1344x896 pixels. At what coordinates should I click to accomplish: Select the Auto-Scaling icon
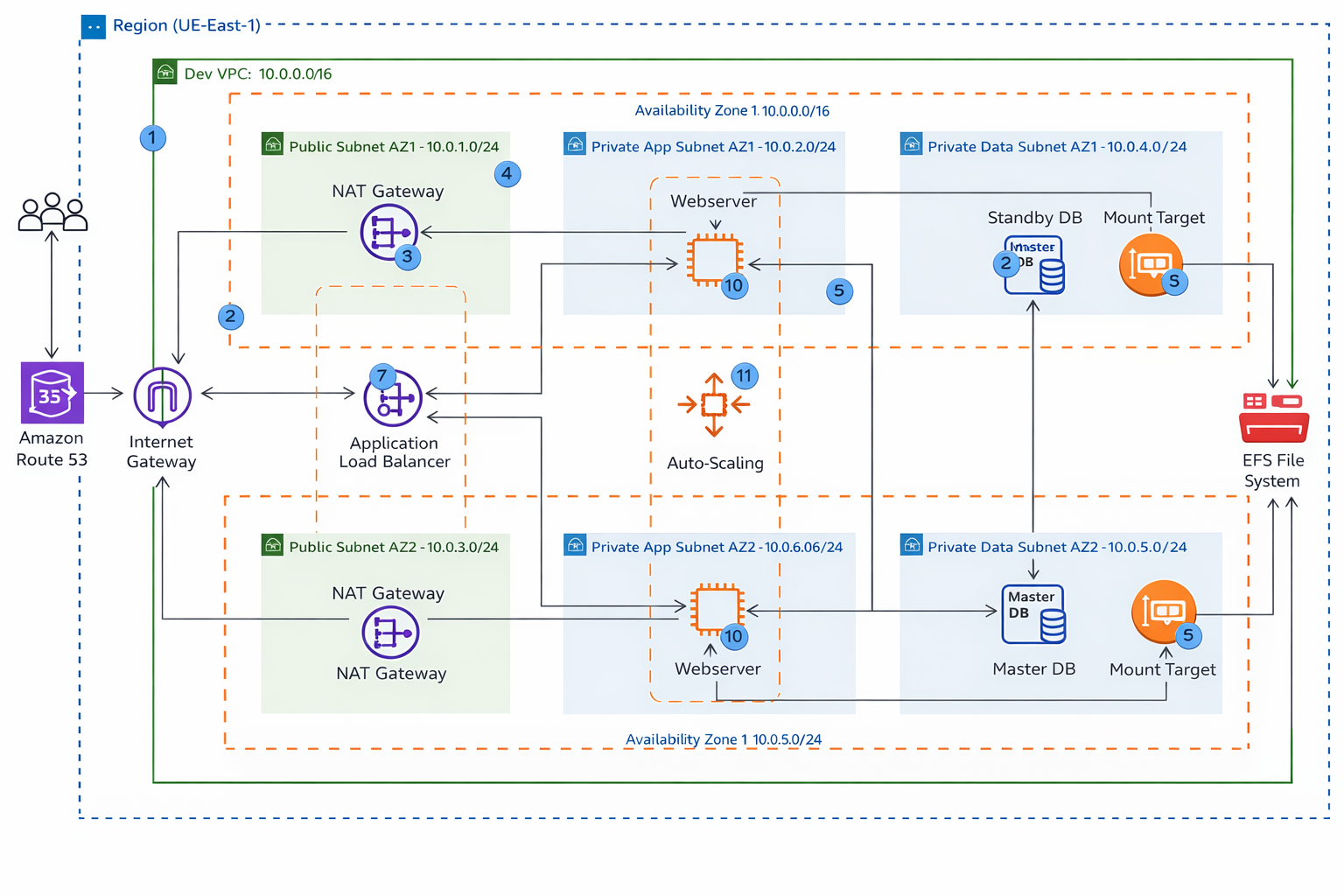[x=715, y=402]
